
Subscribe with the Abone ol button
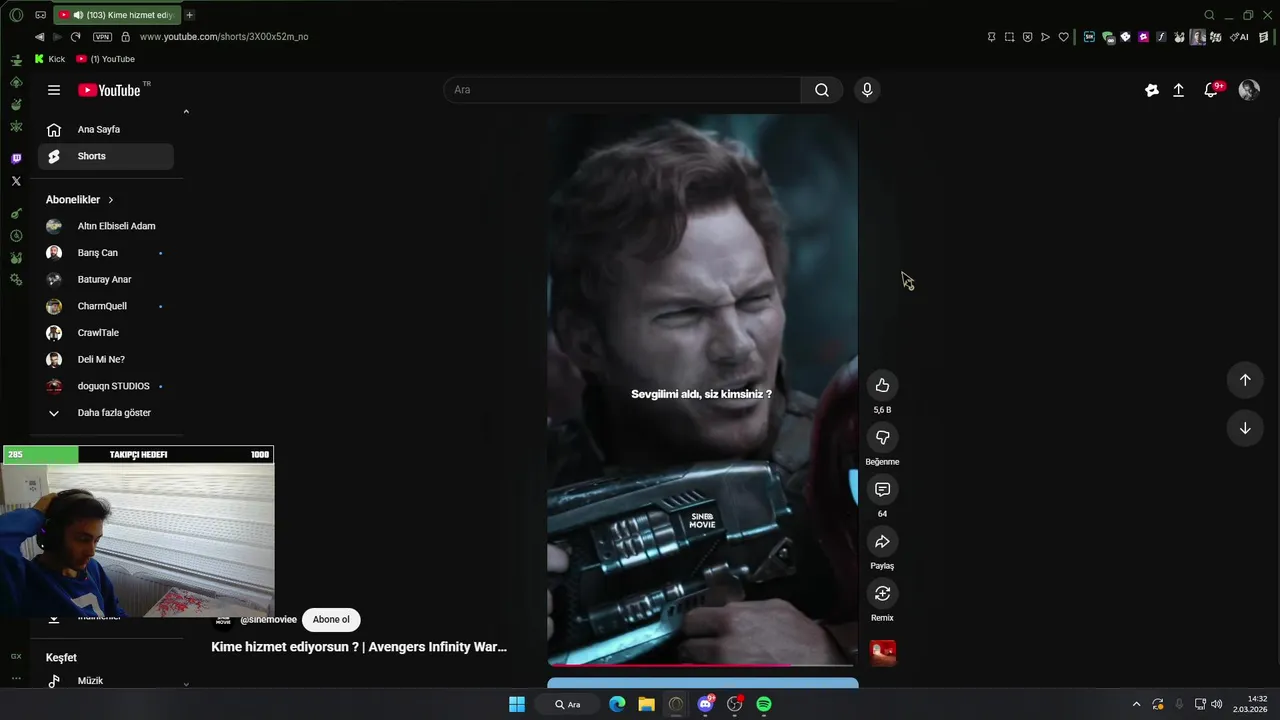pos(331,620)
